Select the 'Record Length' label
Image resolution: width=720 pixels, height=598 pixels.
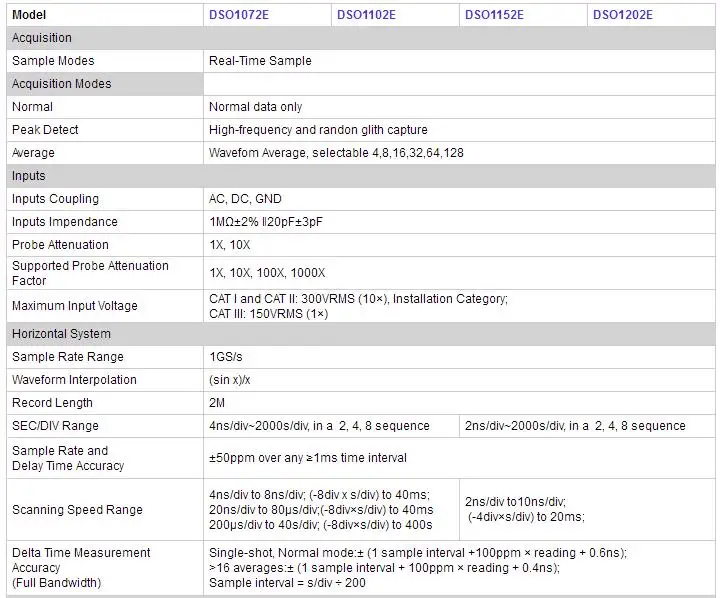(x=52, y=402)
